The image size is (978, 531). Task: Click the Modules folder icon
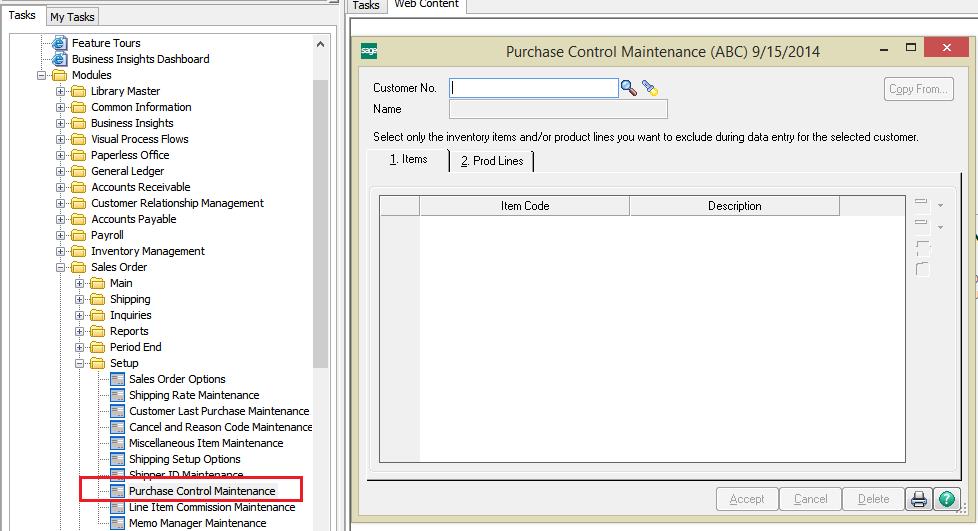[59, 76]
